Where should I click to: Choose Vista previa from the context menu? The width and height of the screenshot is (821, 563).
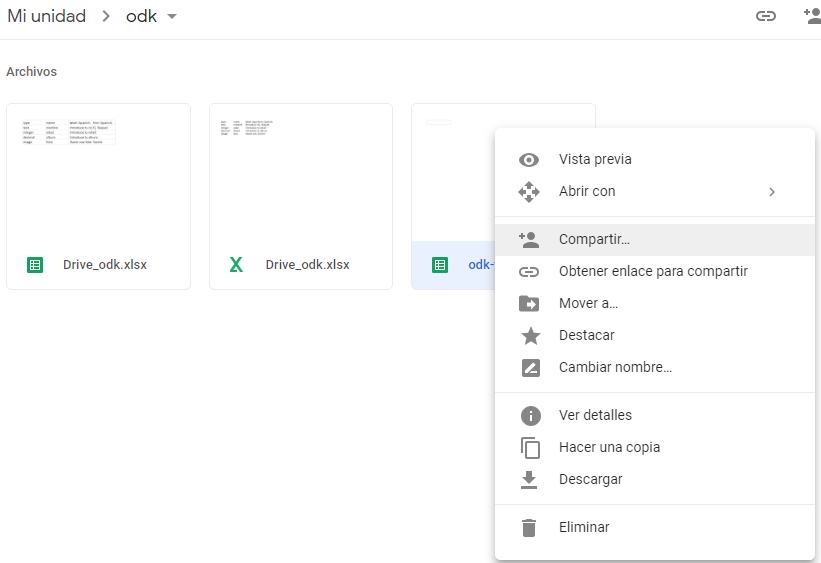coord(654,160)
